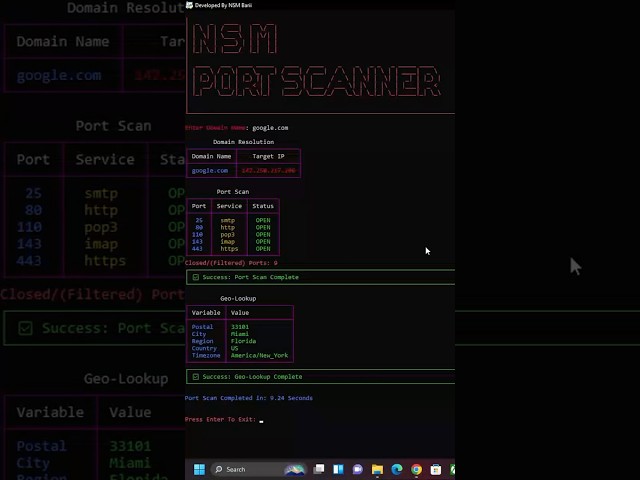Click the 'Port Scan' heading in terminal
Viewport: 640px width, 480px height.
[x=233, y=192]
